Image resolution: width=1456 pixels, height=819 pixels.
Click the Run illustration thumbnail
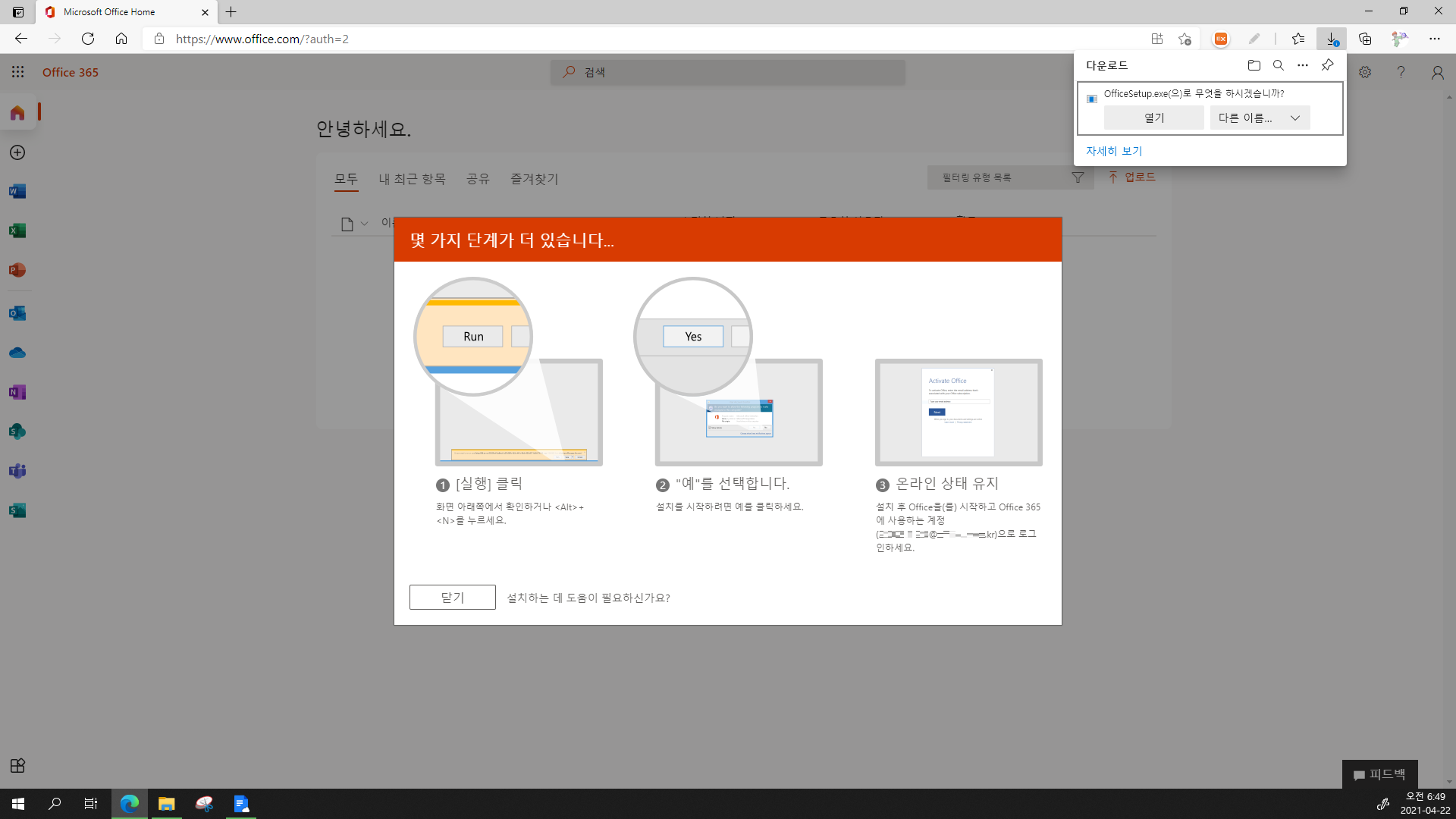(x=508, y=372)
